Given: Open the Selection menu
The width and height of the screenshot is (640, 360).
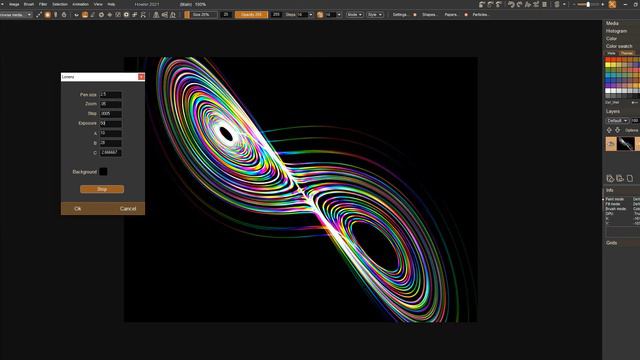Looking at the screenshot, I should click(60, 4).
